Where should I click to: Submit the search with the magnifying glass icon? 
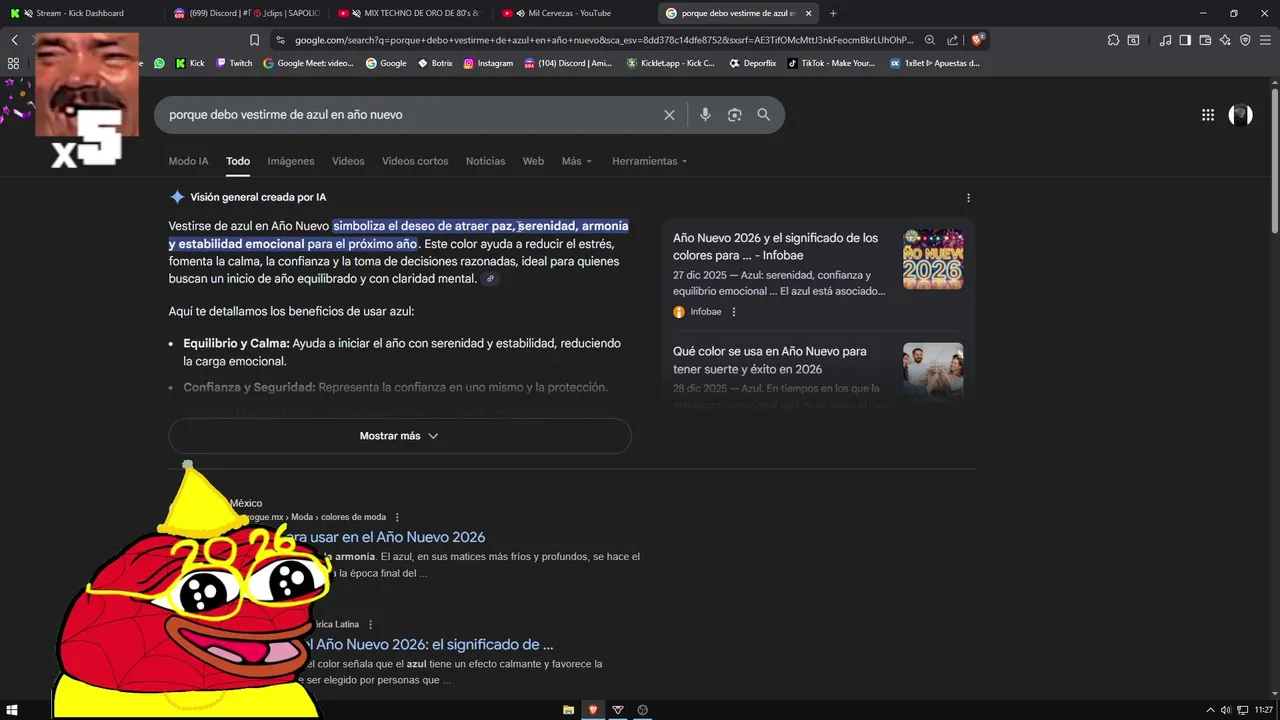pyautogui.click(x=764, y=115)
